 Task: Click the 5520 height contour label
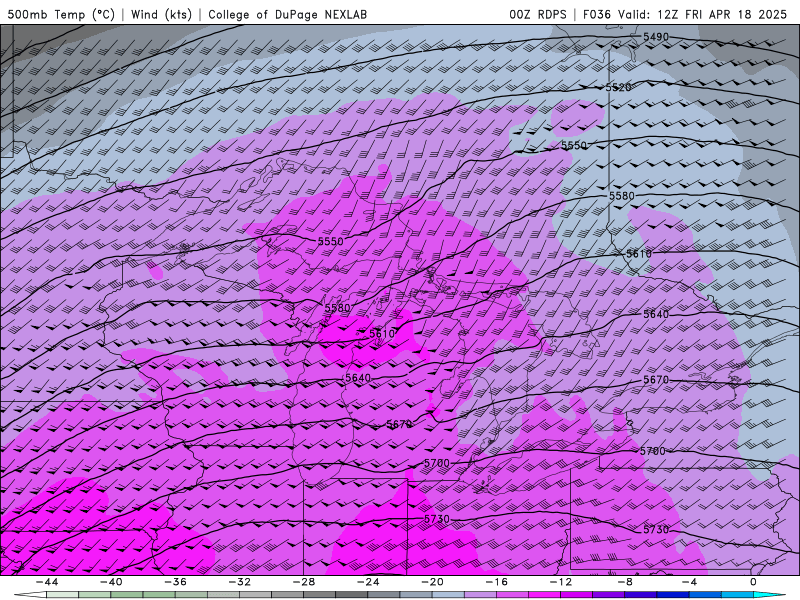coord(618,87)
